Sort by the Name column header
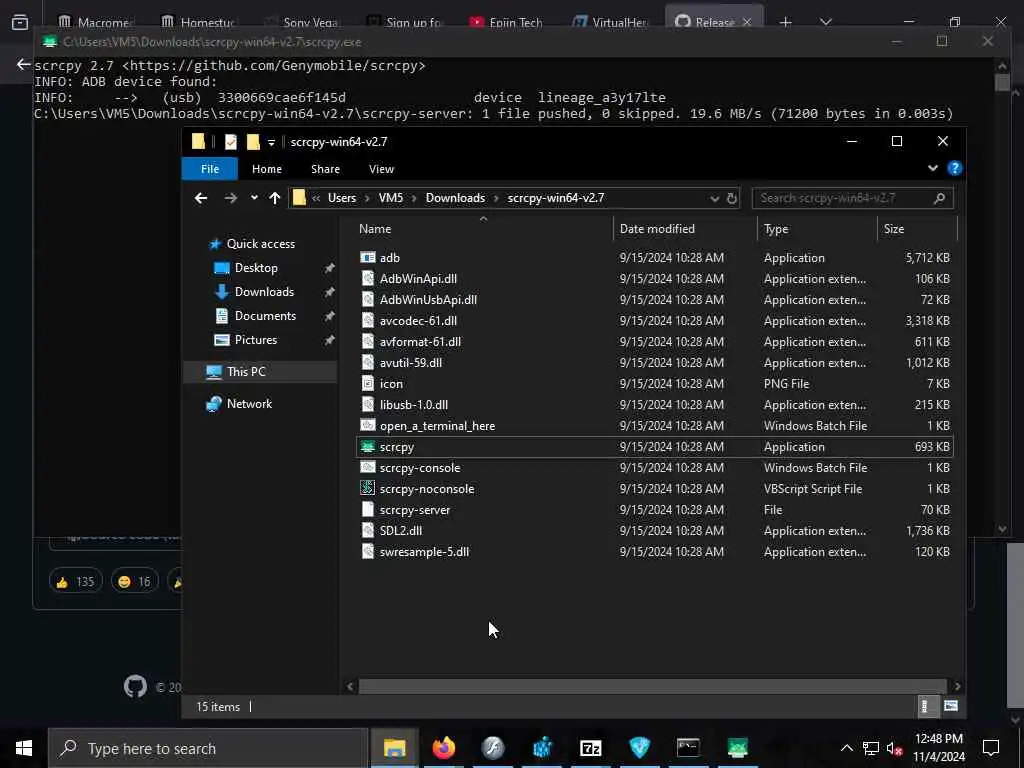 (375, 229)
